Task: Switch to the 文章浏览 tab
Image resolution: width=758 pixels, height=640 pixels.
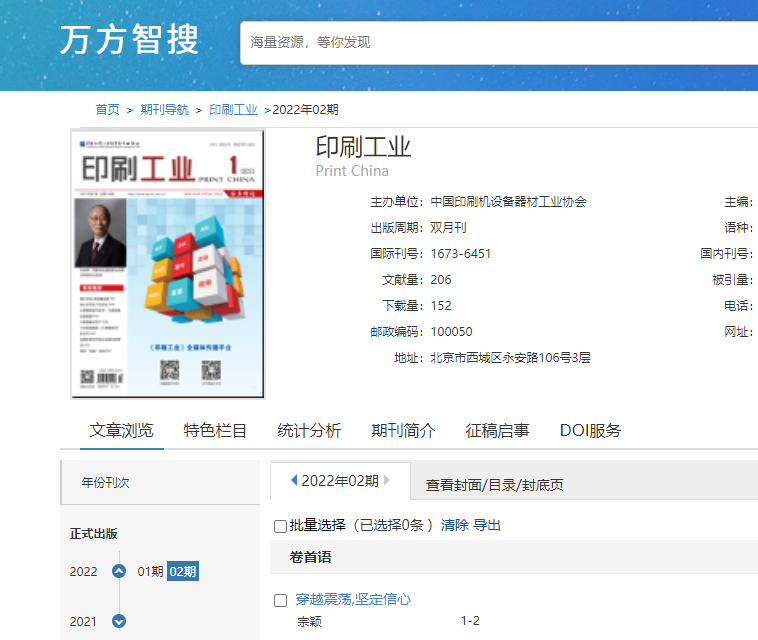Action: (x=121, y=430)
